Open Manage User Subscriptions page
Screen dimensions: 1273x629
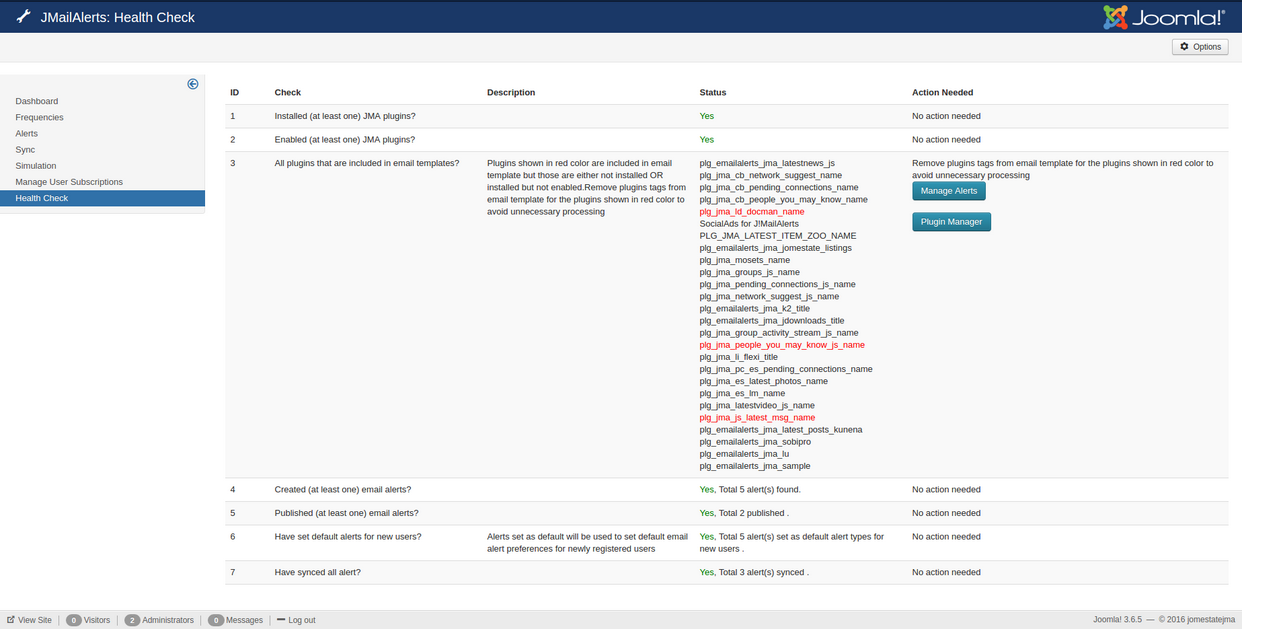pyautogui.click(x=69, y=182)
